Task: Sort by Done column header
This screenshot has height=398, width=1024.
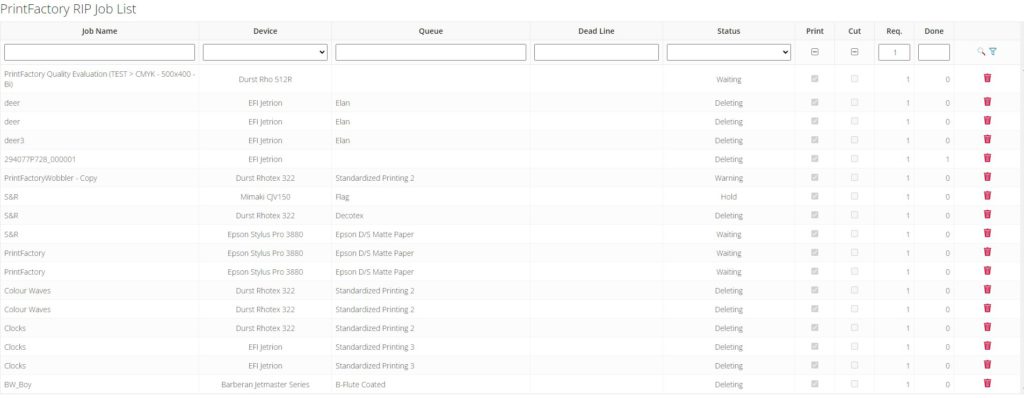Action: click(x=934, y=31)
